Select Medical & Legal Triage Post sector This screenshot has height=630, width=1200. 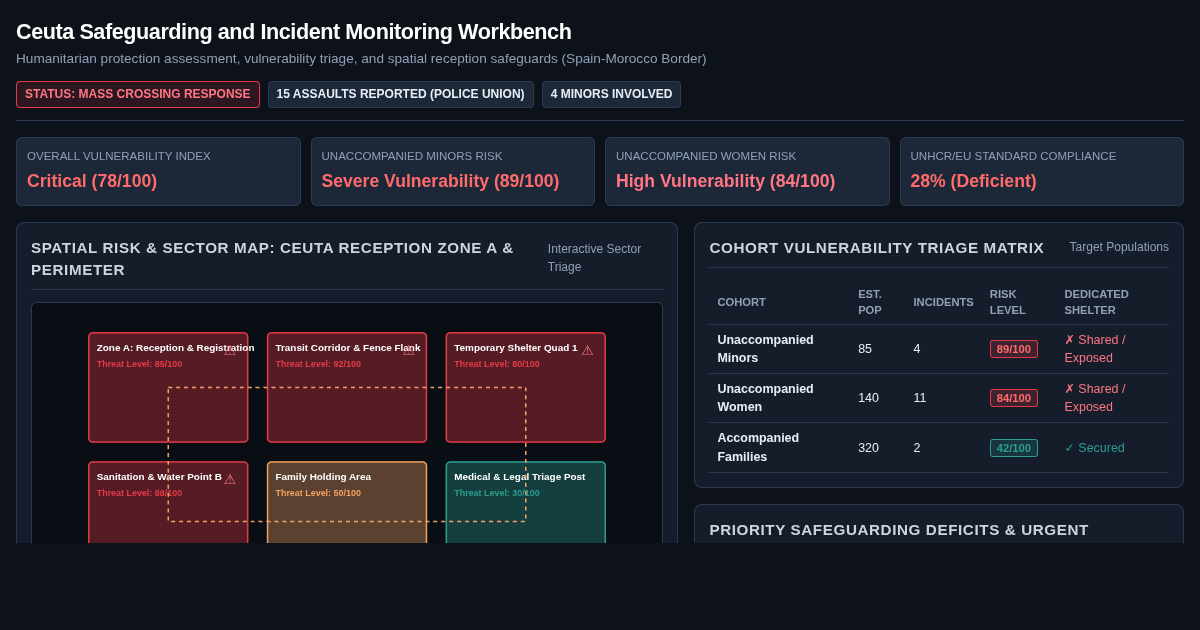[526, 502]
